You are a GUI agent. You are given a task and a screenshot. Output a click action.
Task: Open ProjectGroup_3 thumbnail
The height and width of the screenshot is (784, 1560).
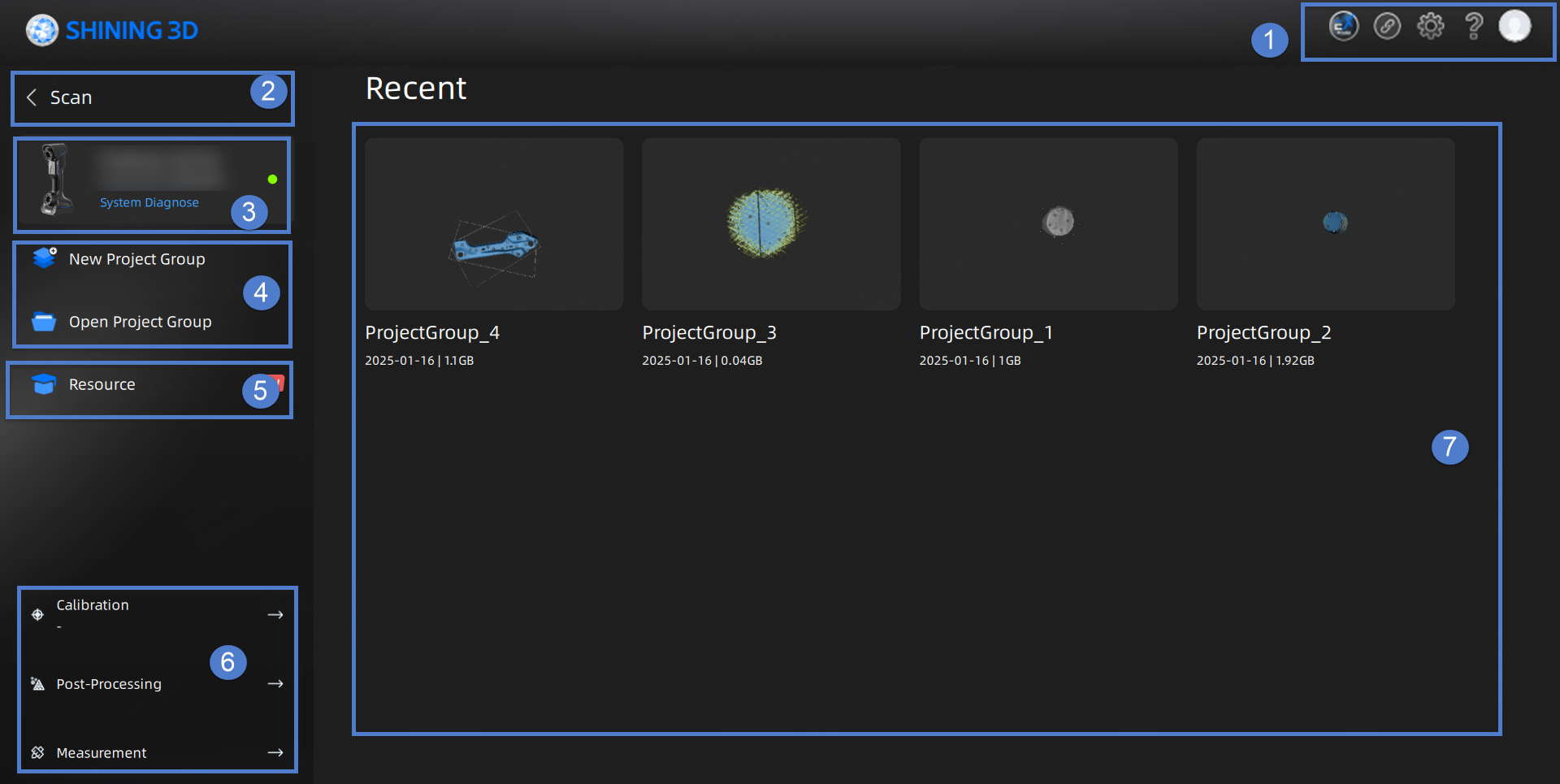771,224
